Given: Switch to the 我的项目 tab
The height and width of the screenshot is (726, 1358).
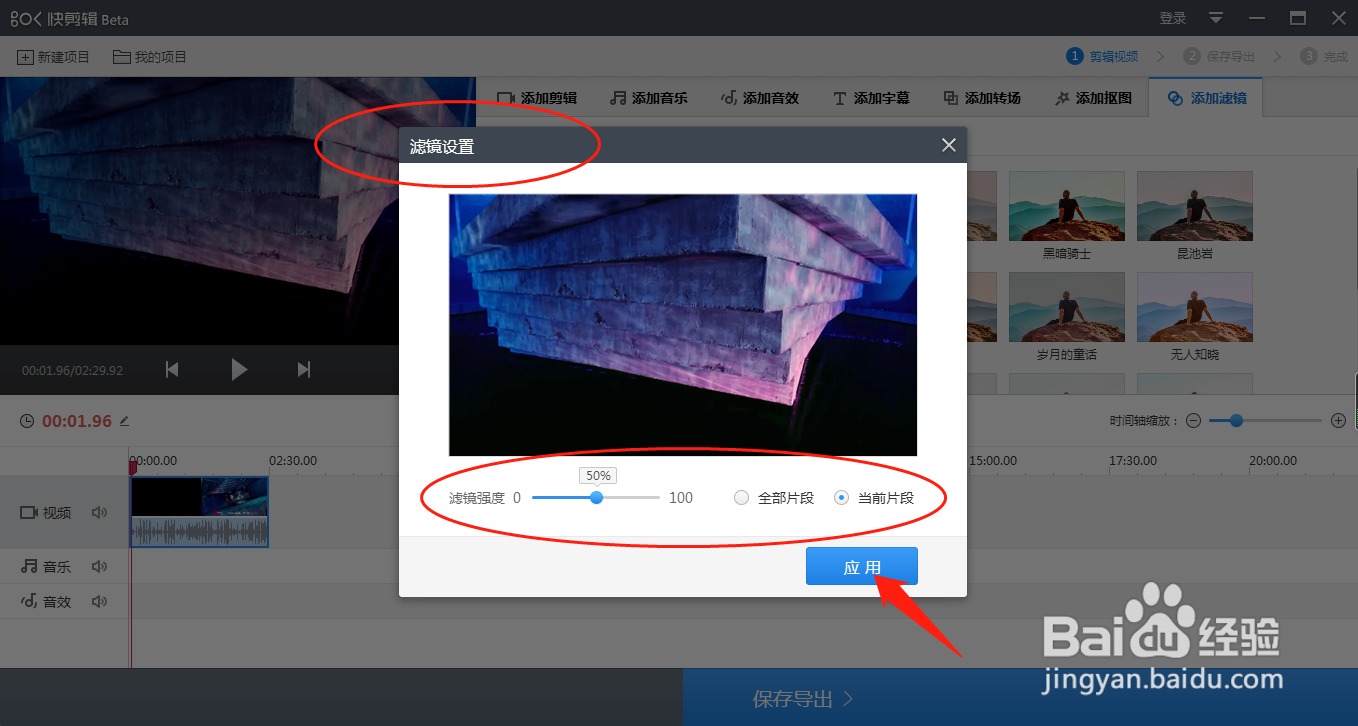Looking at the screenshot, I should point(149,57).
